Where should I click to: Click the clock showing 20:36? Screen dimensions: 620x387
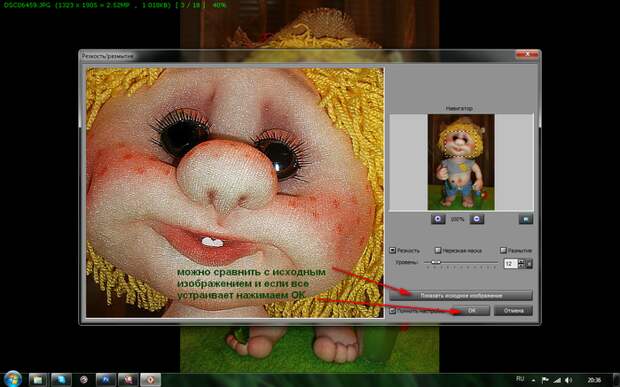[594, 380]
